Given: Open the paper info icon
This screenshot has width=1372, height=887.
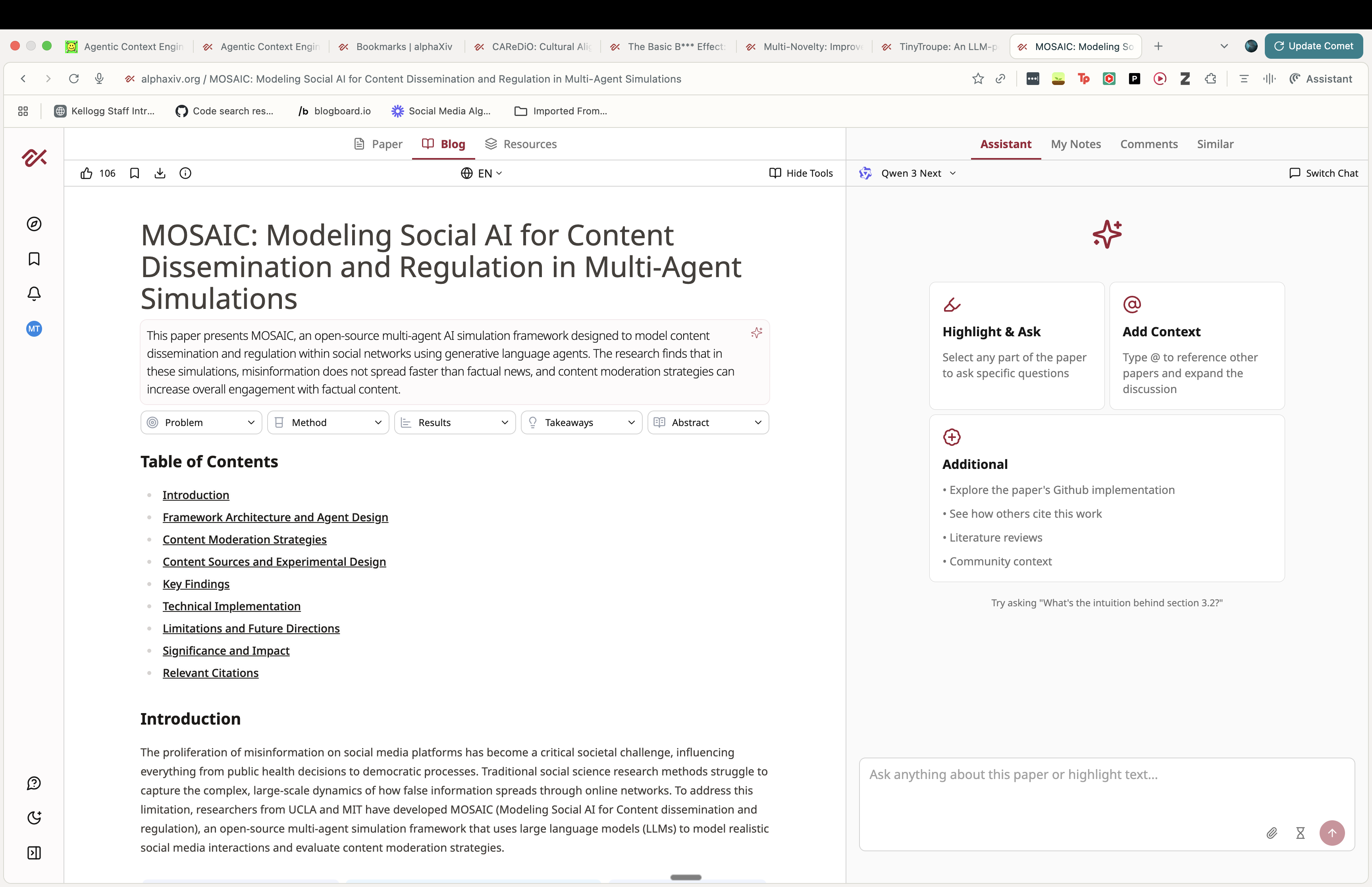Looking at the screenshot, I should coord(185,174).
